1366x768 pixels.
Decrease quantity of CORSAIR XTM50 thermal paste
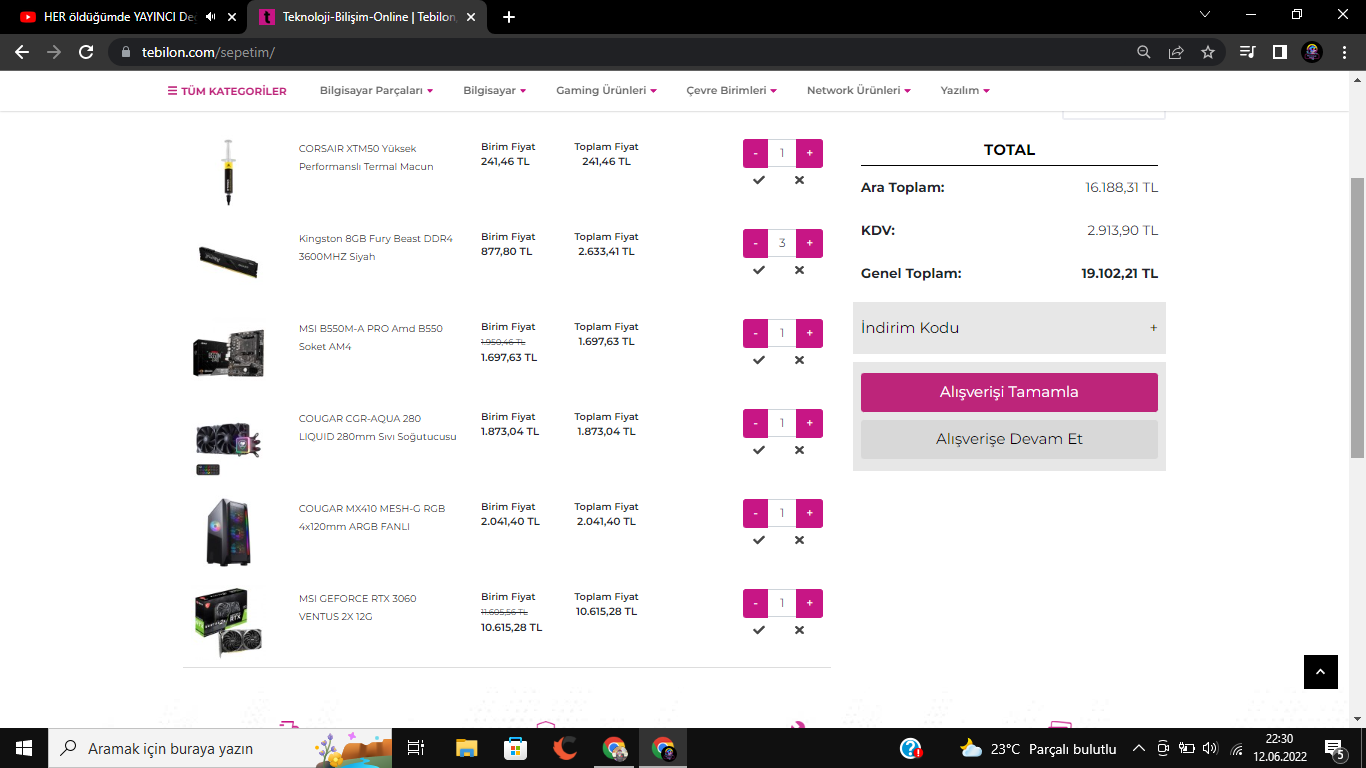(x=756, y=153)
